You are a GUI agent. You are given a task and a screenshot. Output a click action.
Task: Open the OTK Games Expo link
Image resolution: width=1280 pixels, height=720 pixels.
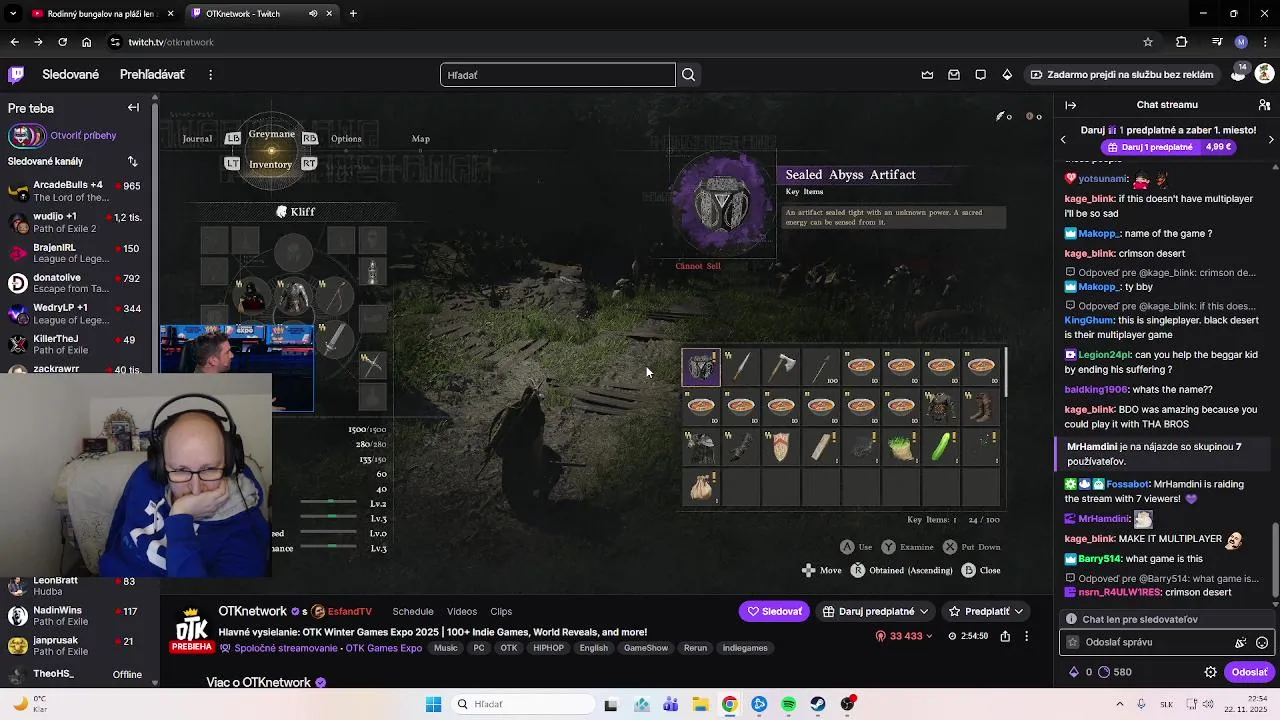click(x=384, y=648)
